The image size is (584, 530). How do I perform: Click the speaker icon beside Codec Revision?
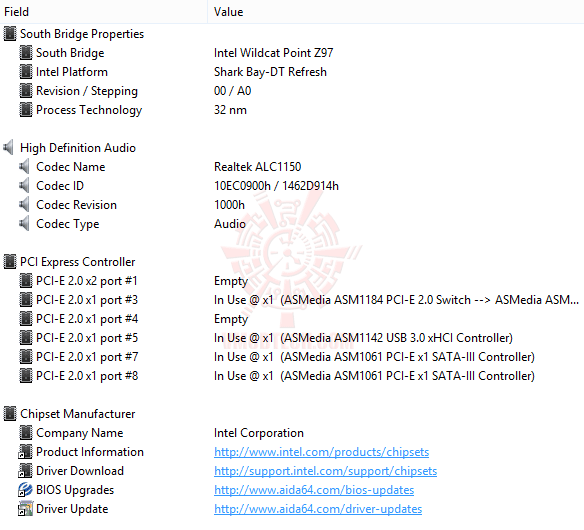25,204
